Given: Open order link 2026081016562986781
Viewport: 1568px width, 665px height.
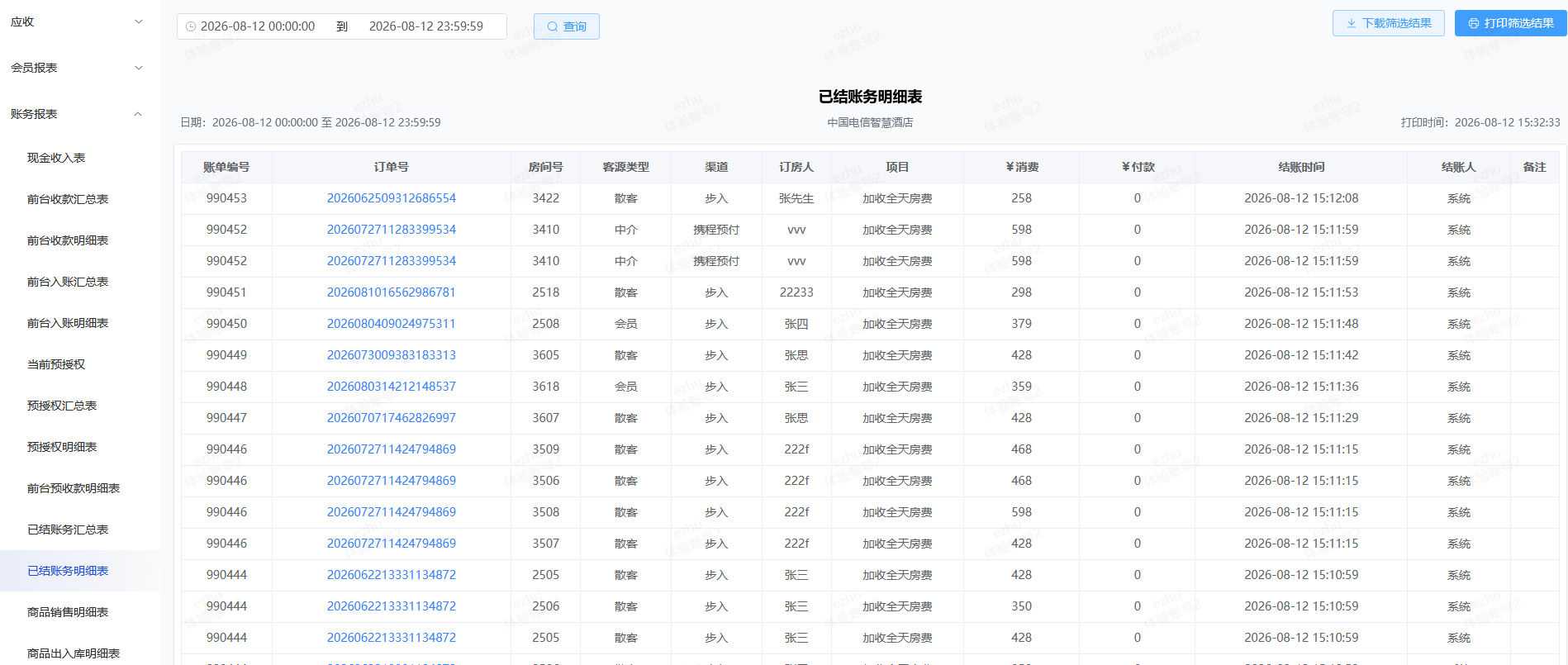Looking at the screenshot, I should 392,292.
